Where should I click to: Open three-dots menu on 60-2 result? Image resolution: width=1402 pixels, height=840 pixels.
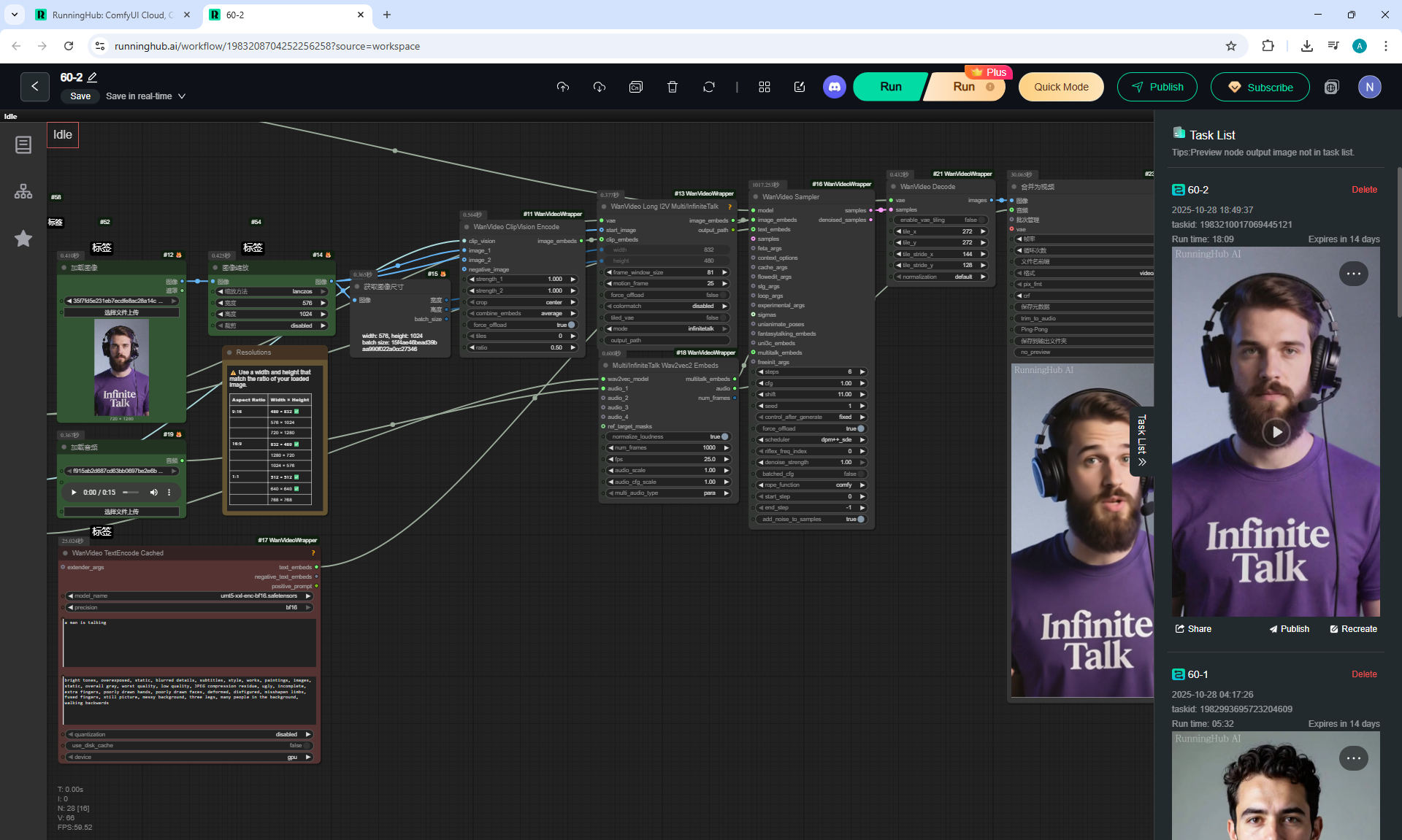tap(1353, 274)
